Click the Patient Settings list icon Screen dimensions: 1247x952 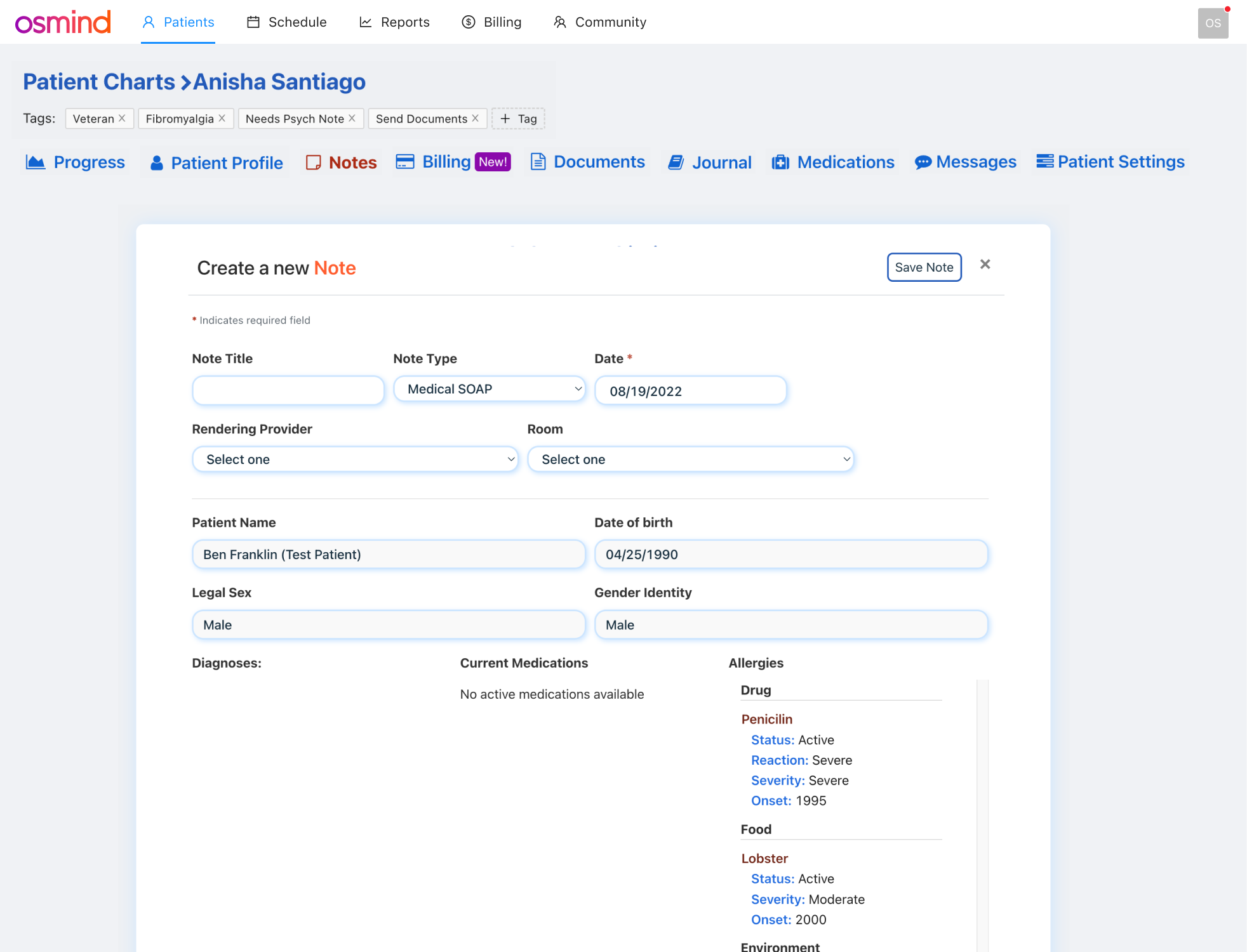pos(1044,161)
